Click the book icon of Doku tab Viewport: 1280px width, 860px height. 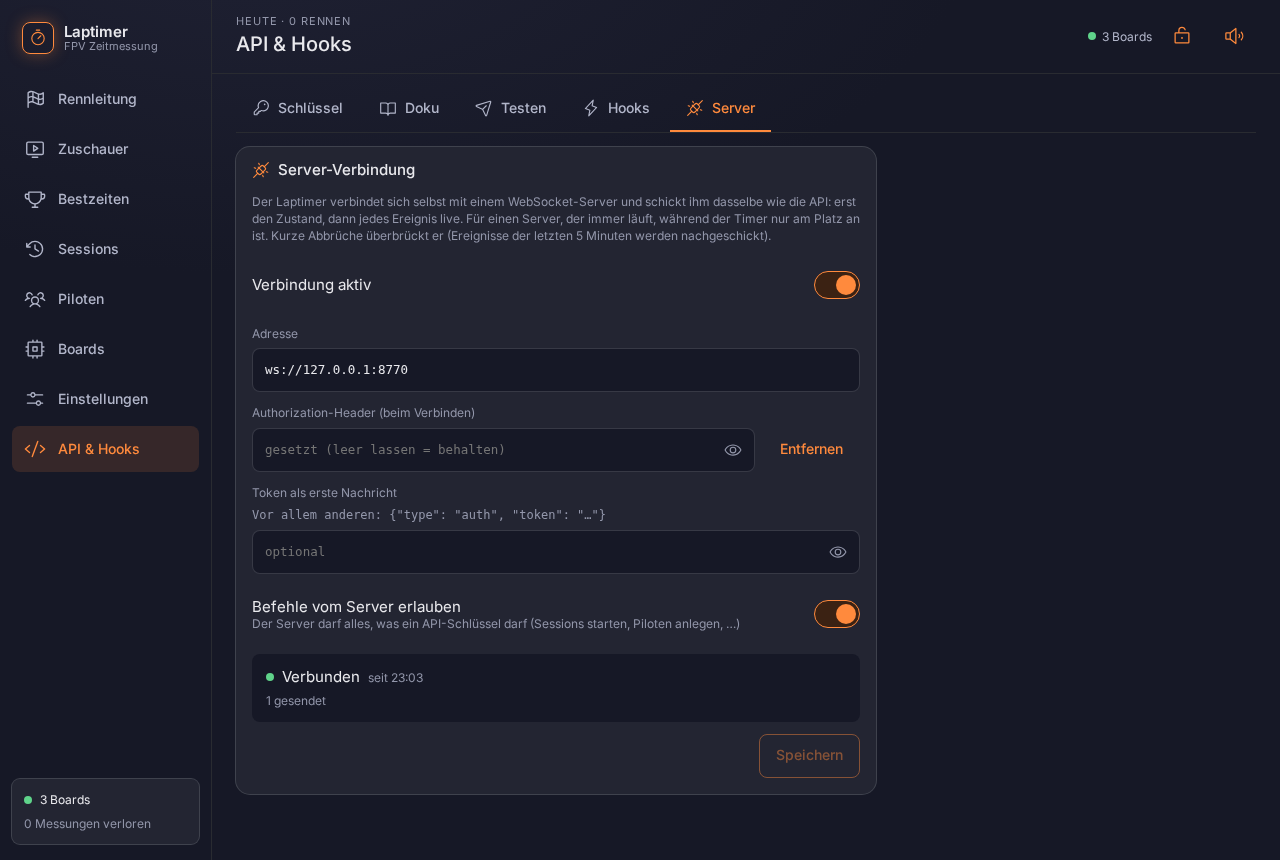388,108
